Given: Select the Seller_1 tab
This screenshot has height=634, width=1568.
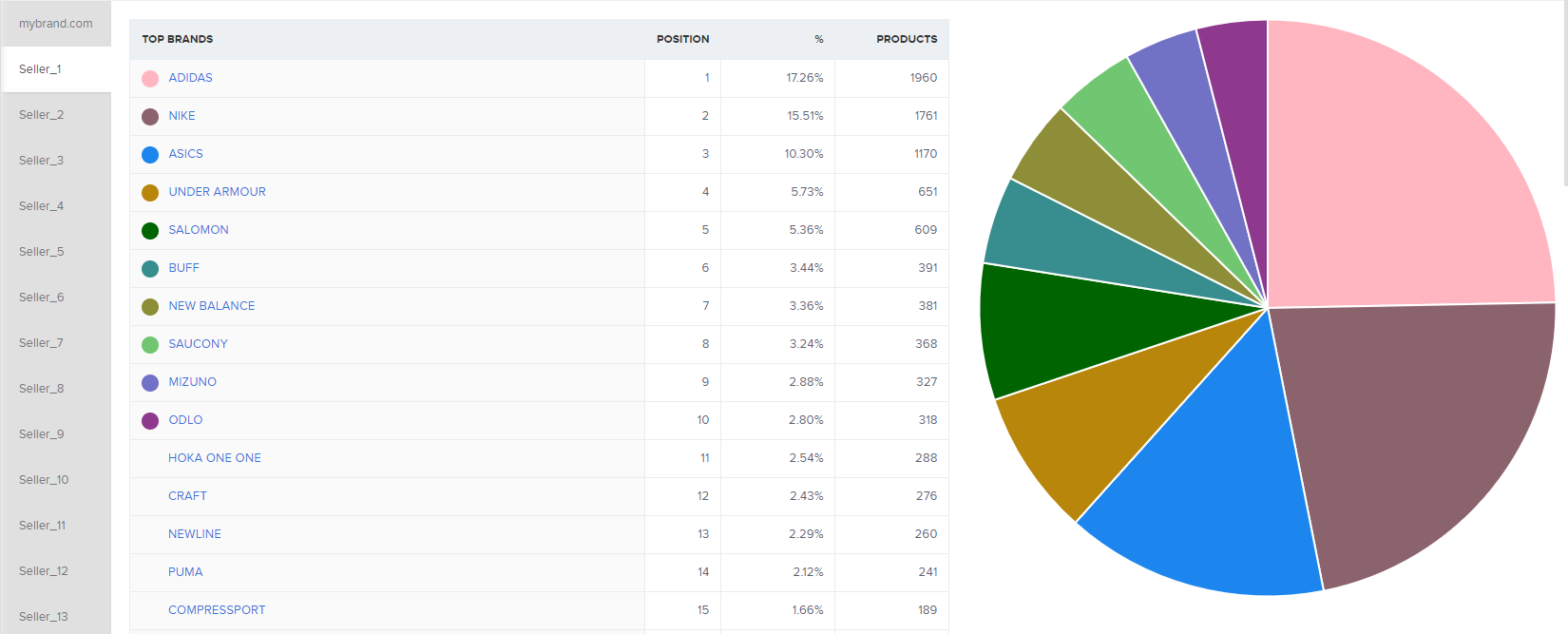Looking at the screenshot, I should click(x=41, y=69).
